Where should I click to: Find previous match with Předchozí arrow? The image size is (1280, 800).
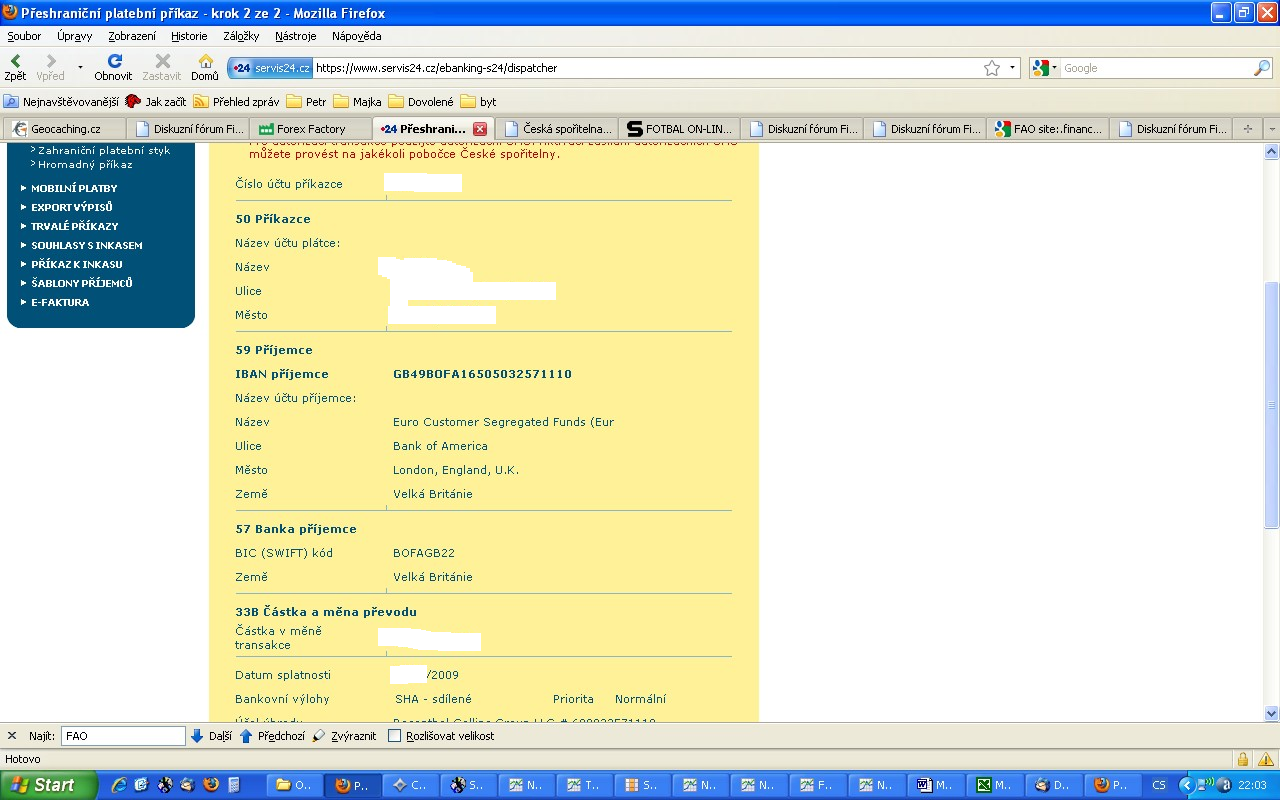pyautogui.click(x=272, y=736)
